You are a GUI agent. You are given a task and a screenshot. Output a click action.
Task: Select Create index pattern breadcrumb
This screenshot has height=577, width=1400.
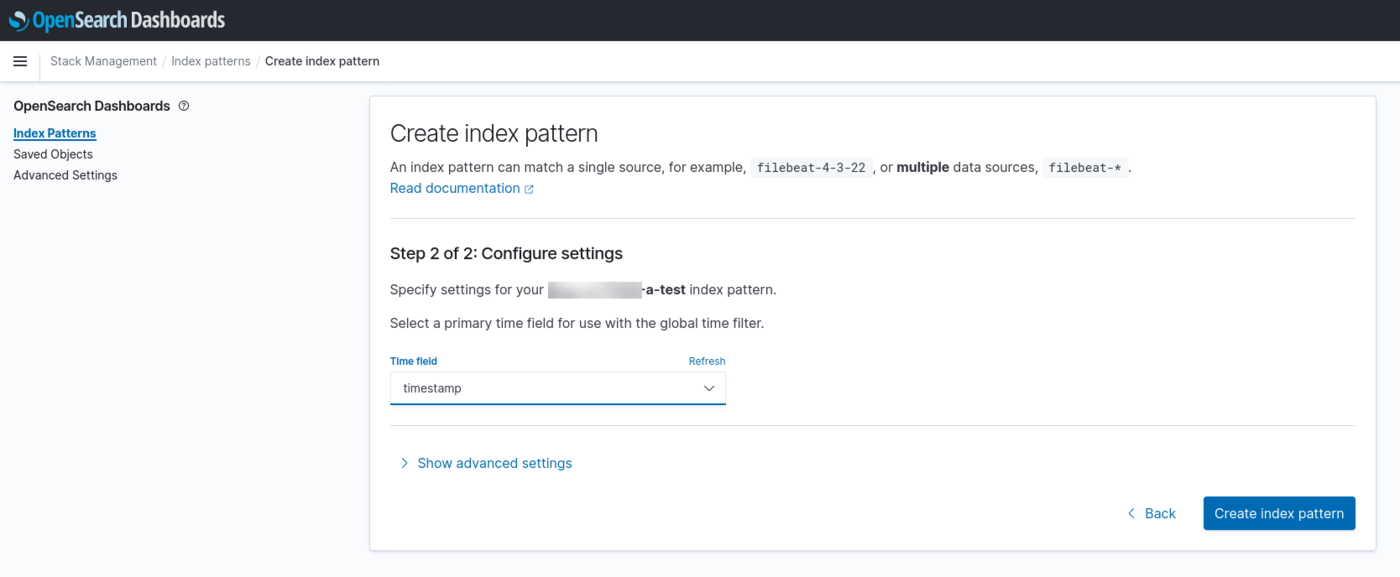(322, 61)
